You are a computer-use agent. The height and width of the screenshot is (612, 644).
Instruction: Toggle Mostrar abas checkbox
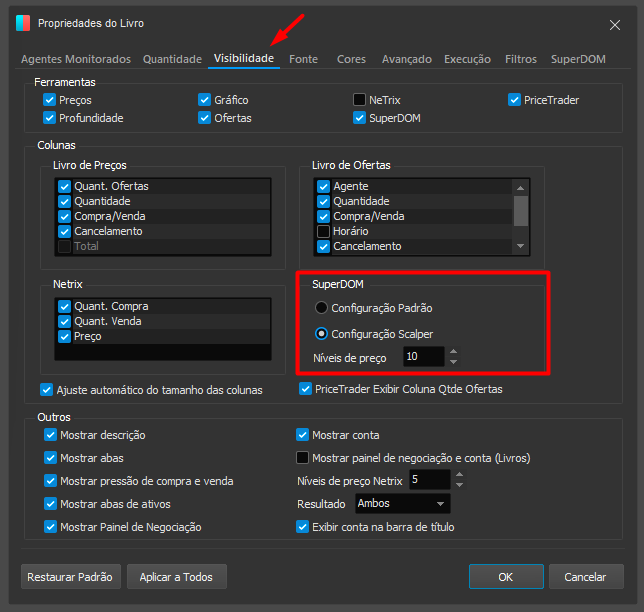(x=50, y=458)
